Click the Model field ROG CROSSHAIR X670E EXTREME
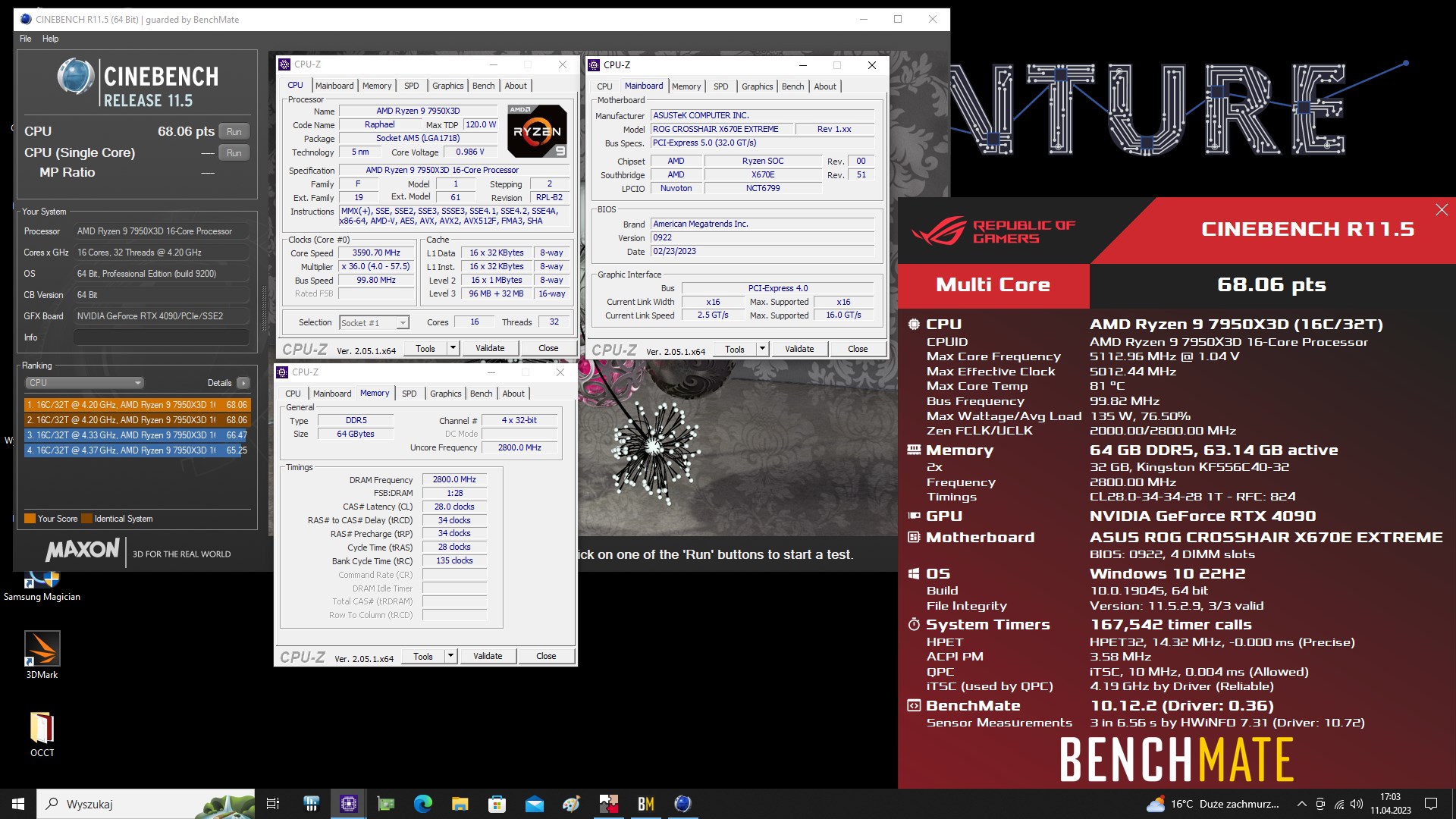The width and height of the screenshot is (1456, 819). click(x=722, y=129)
